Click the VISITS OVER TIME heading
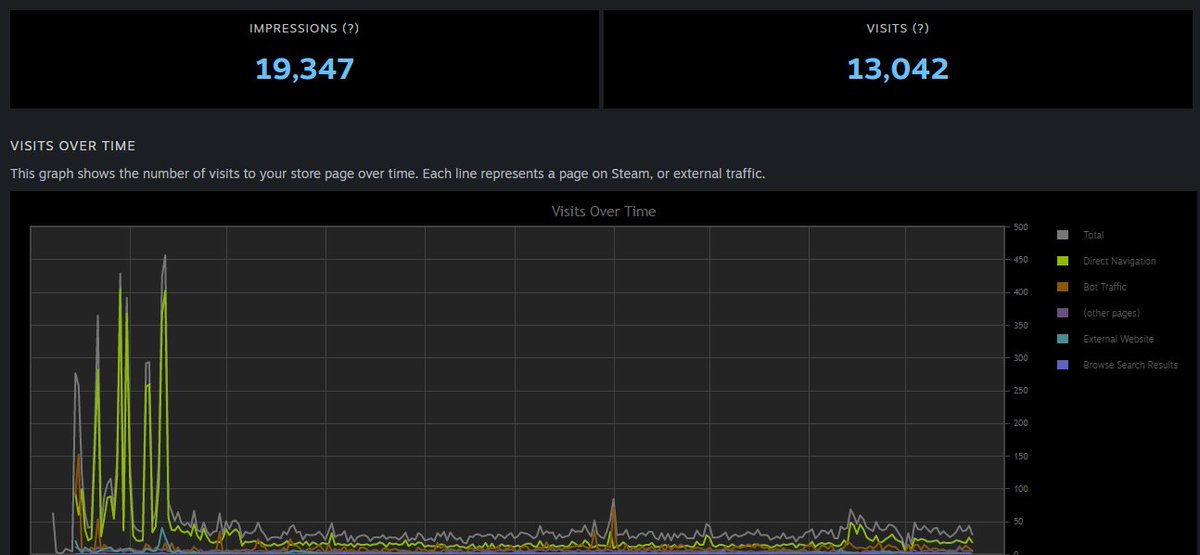Image resolution: width=1200 pixels, height=555 pixels. click(x=73, y=146)
